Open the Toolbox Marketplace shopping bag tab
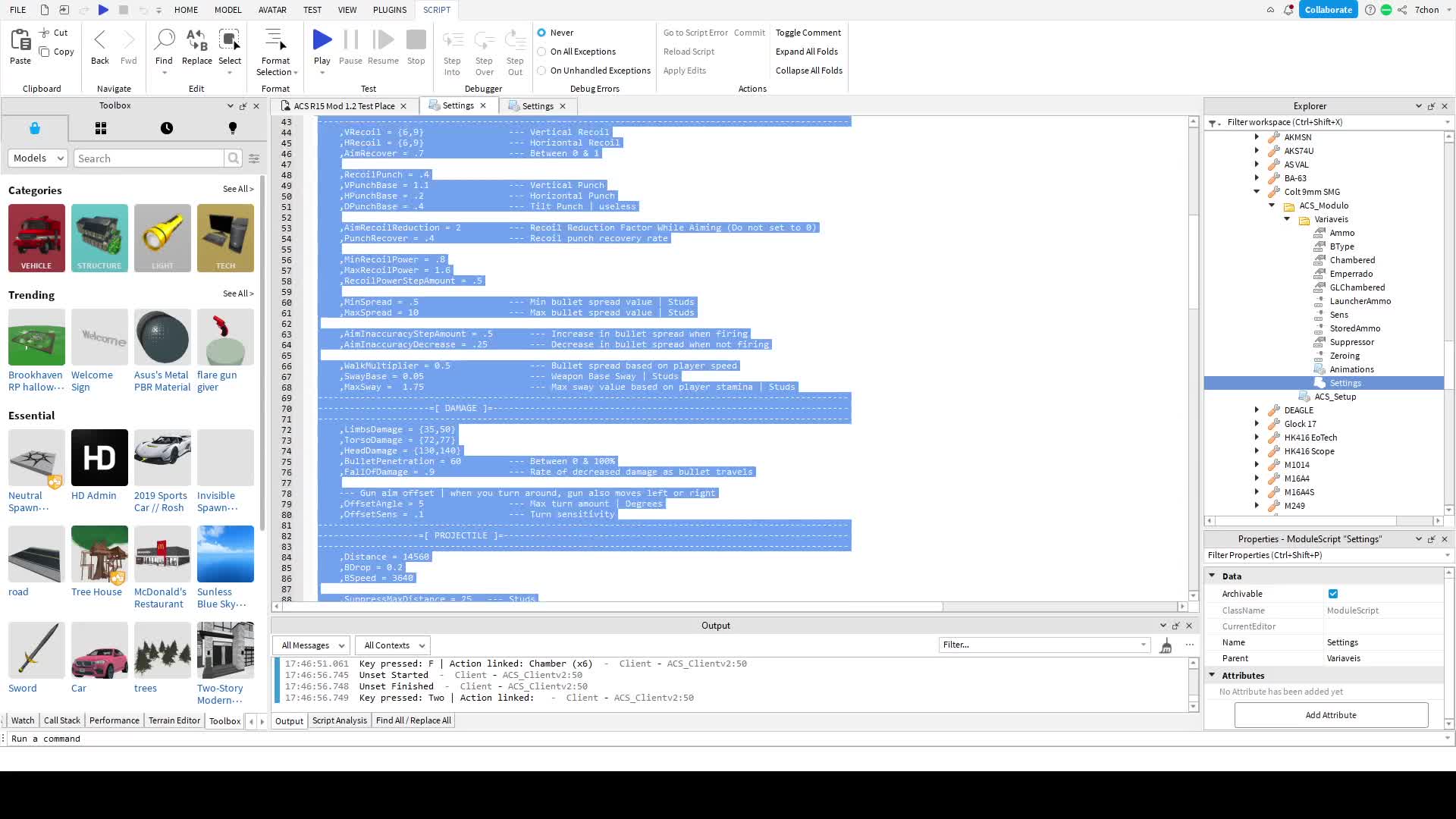 click(x=35, y=128)
